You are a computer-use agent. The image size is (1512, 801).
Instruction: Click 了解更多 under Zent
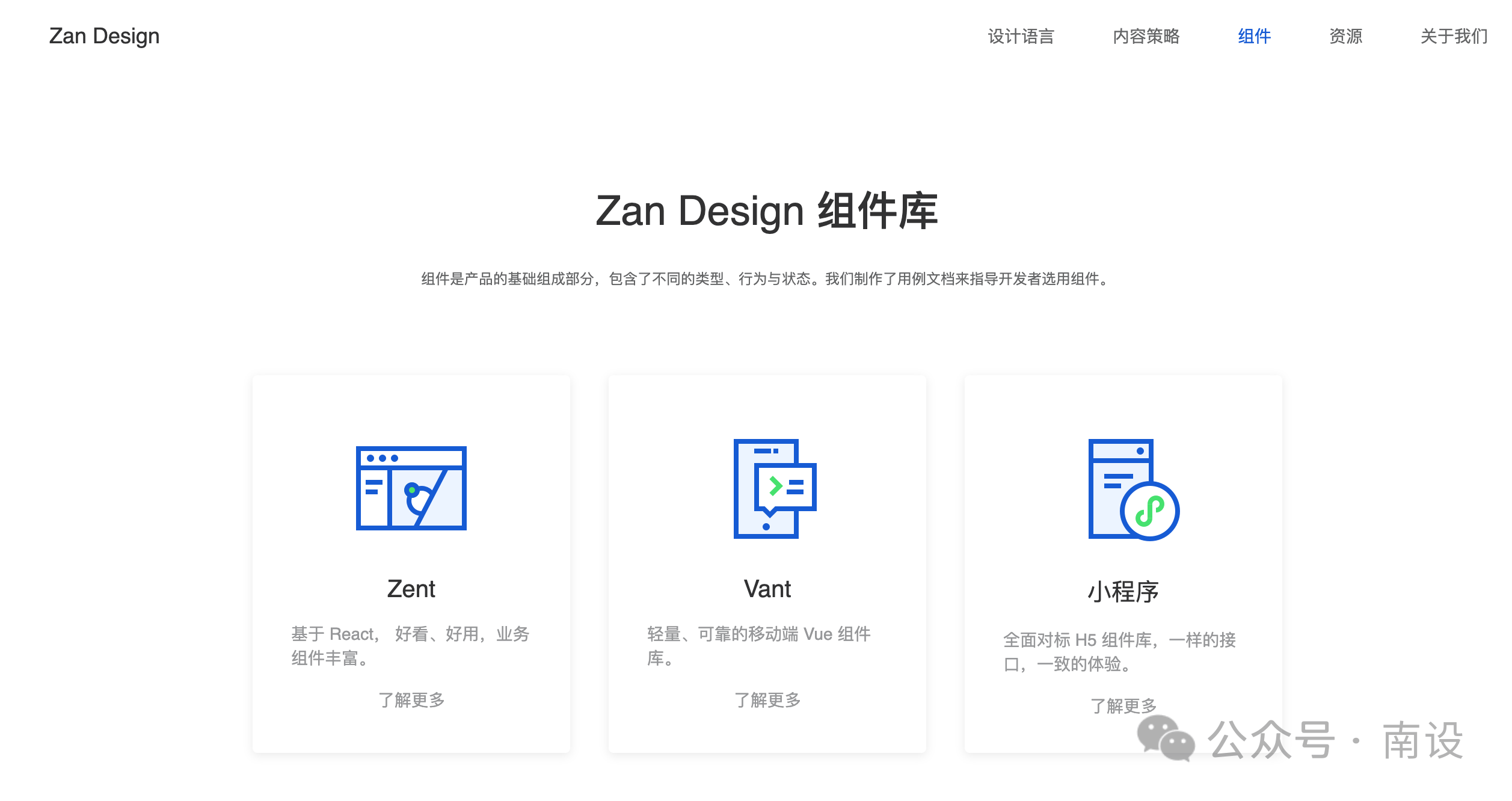pos(411,700)
